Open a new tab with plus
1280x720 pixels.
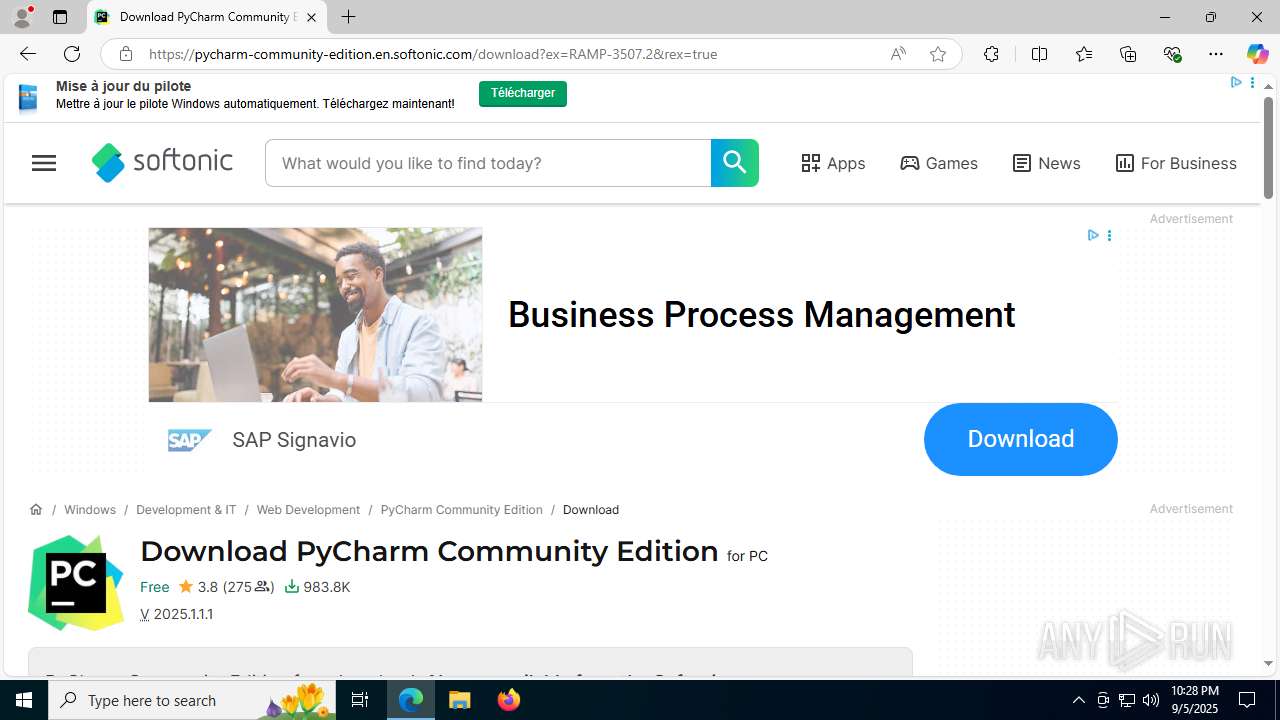coord(348,17)
